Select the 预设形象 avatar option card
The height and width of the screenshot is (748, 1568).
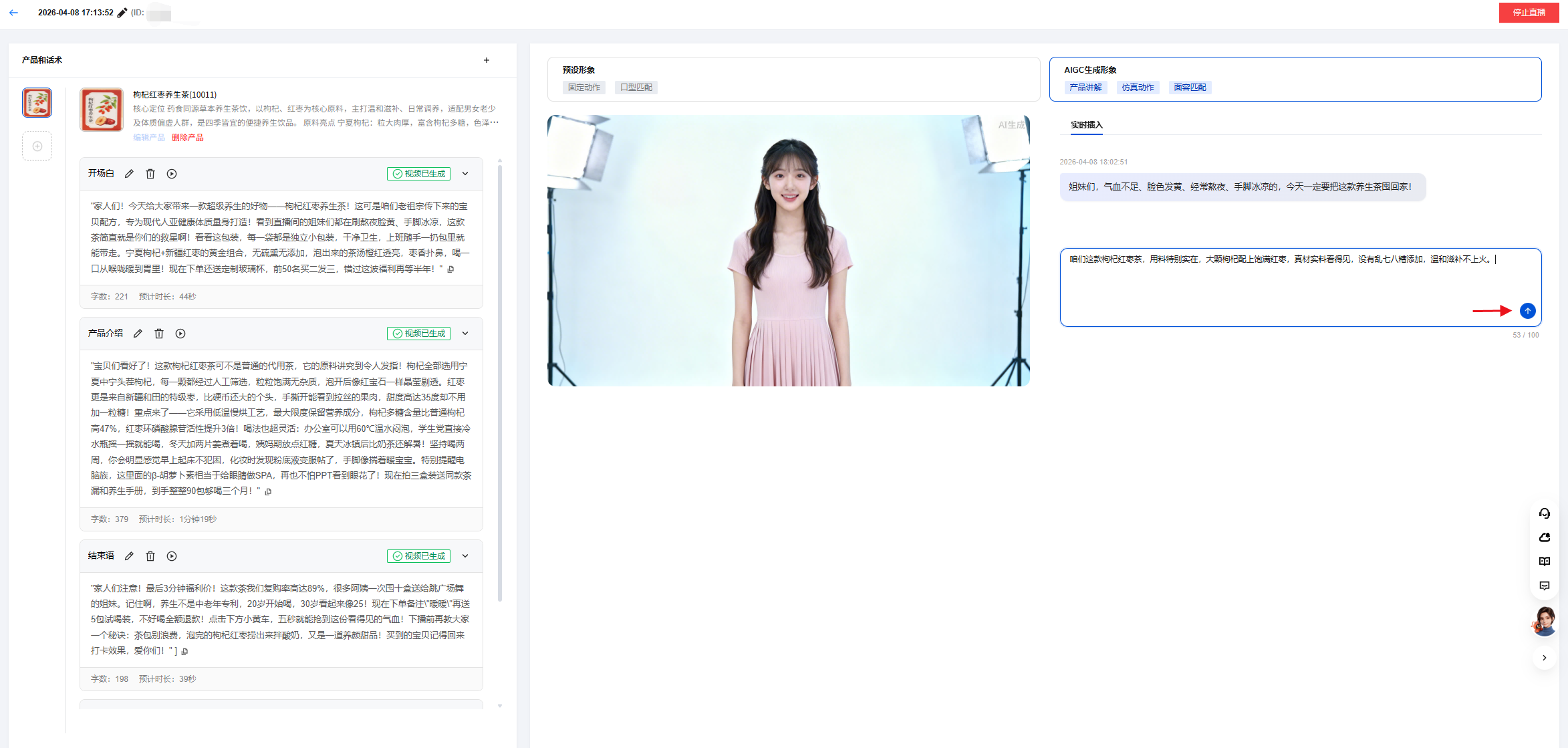pos(793,79)
